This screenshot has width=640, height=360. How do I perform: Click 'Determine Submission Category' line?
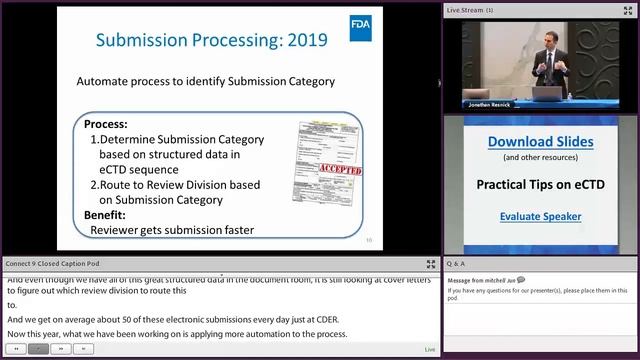click(x=177, y=140)
